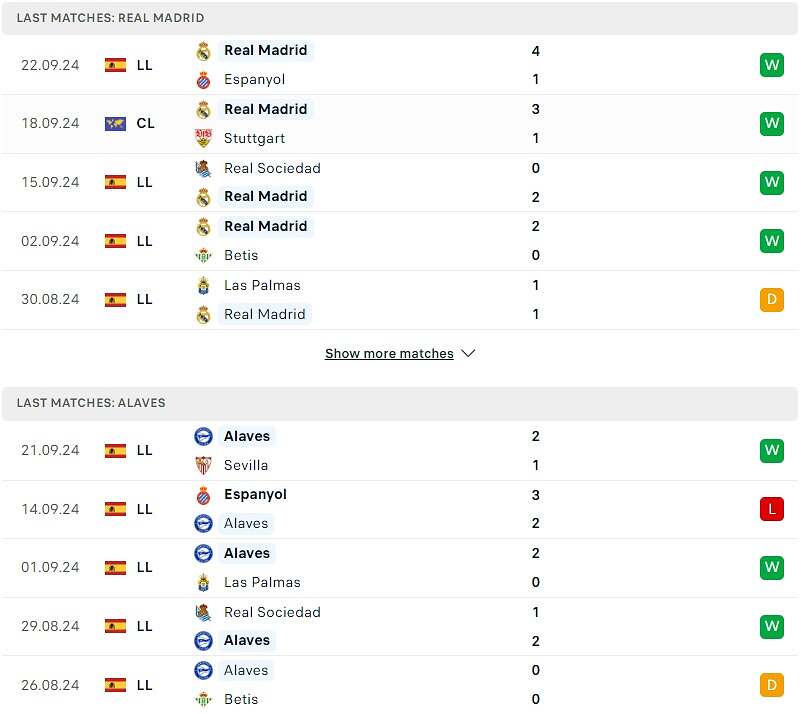802x714 pixels.
Task: Click the Stuttgart club crest
Action: click(x=203, y=139)
